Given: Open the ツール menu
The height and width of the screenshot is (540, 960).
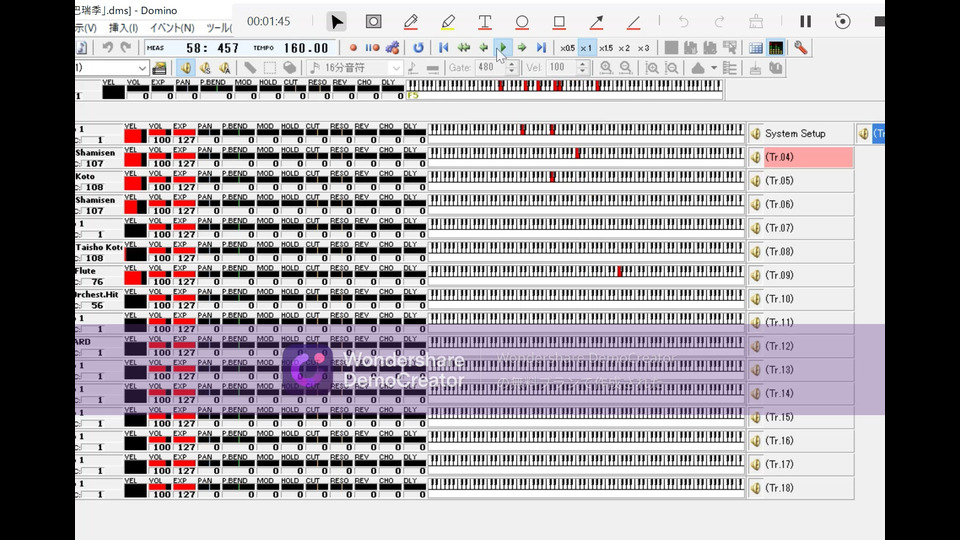Looking at the screenshot, I should tap(219, 28).
